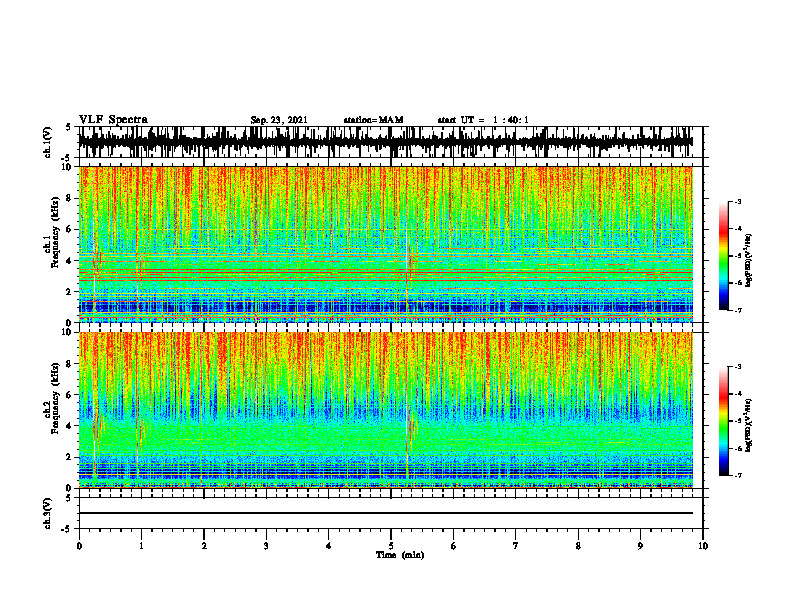
Task: Click time axis tick label "0"
Action: [x=79, y=546]
